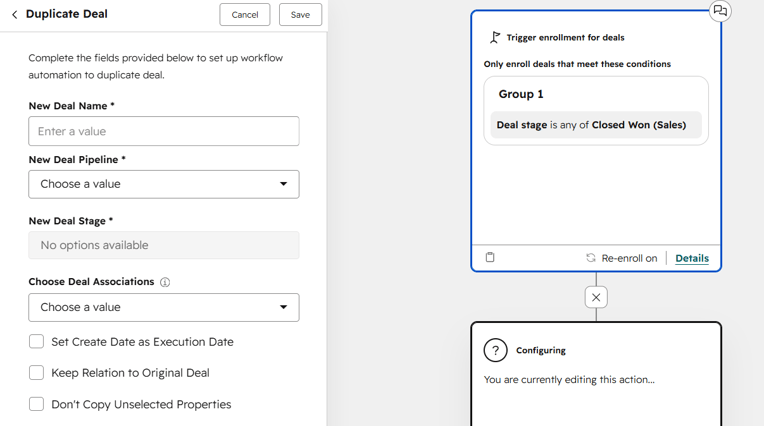Open the Details link in the trigger card
The image size is (764, 426).
(x=692, y=258)
